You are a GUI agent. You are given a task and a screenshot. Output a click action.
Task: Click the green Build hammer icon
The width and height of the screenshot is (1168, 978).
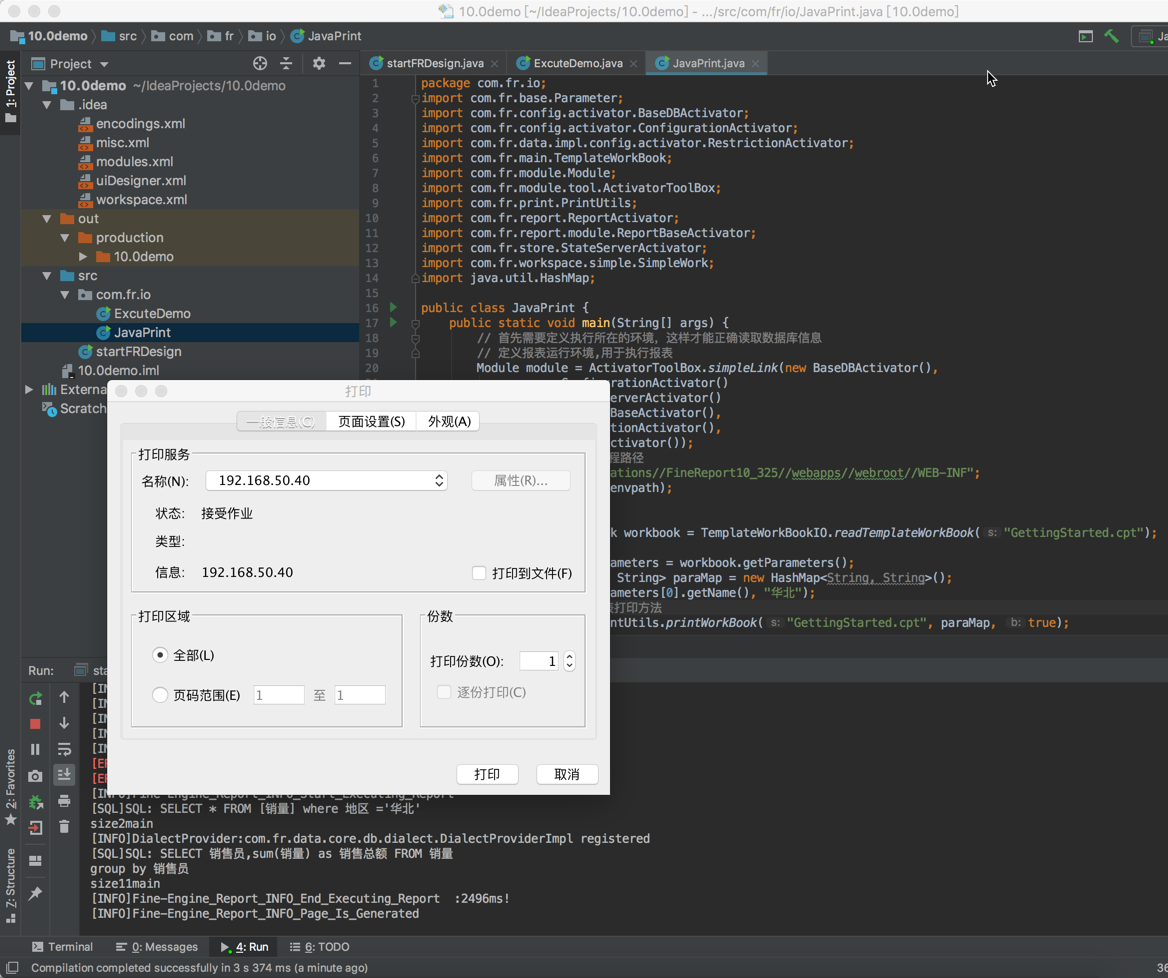tap(1111, 36)
